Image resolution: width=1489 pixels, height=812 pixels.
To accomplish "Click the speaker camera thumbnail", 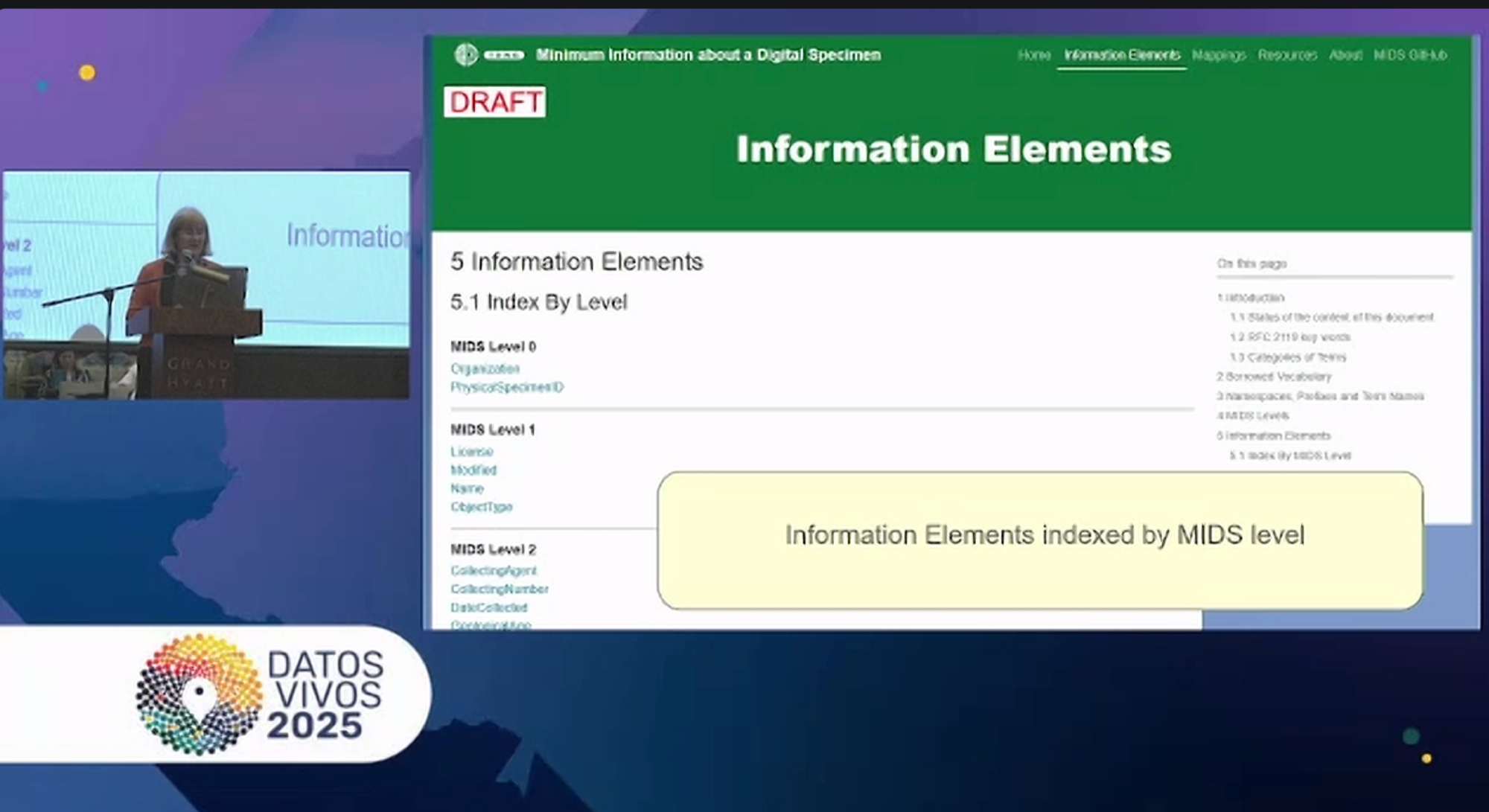I will pos(206,285).
